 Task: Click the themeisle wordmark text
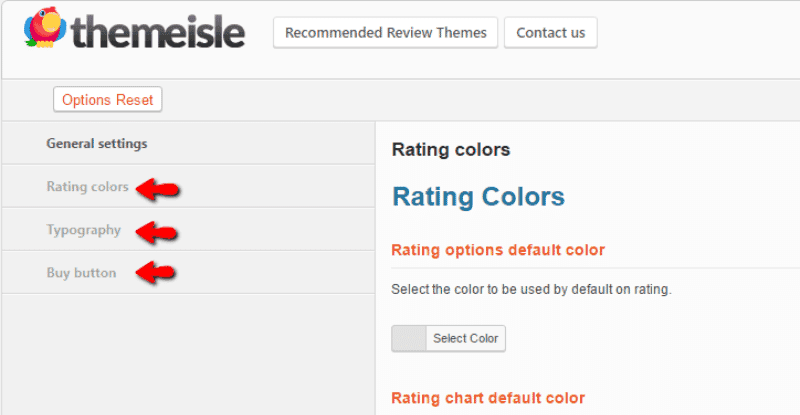coord(158,32)
